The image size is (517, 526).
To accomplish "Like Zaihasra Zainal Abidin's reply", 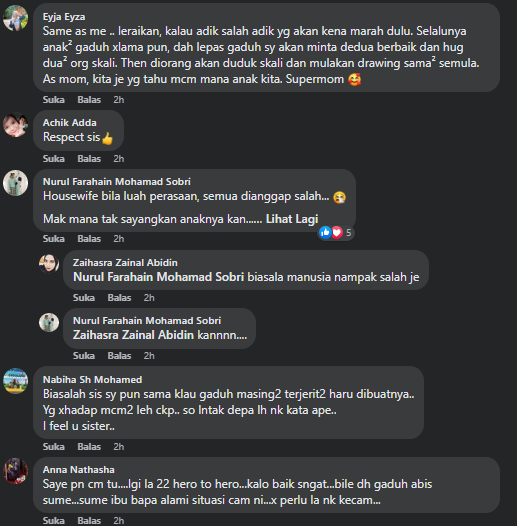I will click(x=84, y=298).
